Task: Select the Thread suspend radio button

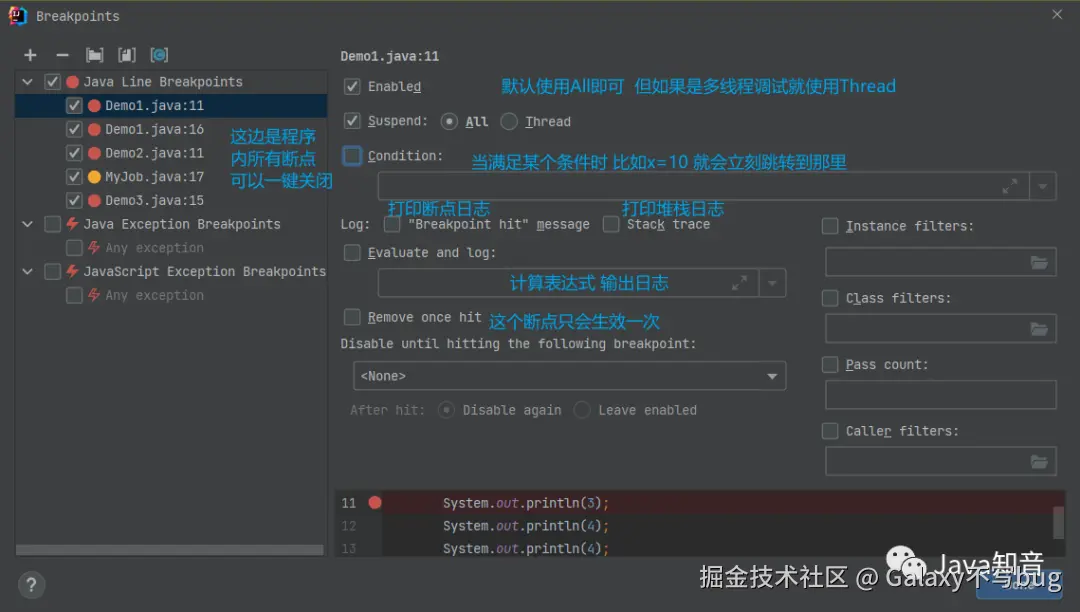Action: [x=509, y=122]
